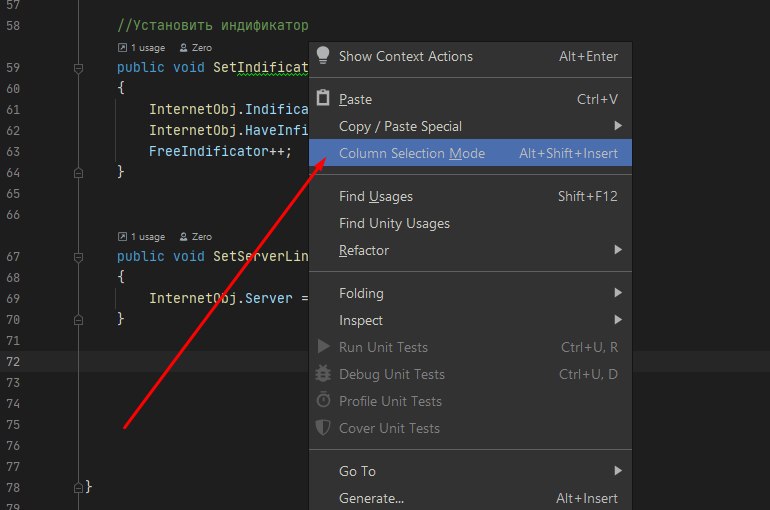Screen dimensions: 770x510
Task: Open the Inspect menu entry
Action: pos(470,320)
